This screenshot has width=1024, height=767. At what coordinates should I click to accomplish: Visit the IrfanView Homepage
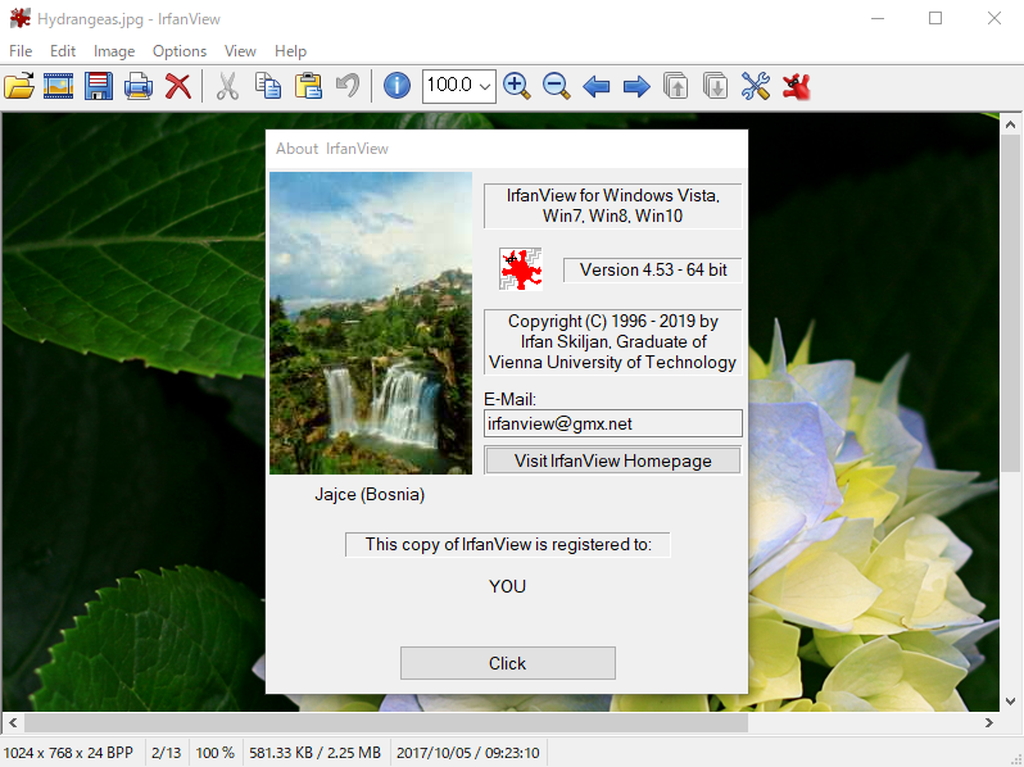pyautogui.click(x=612, y=460)
